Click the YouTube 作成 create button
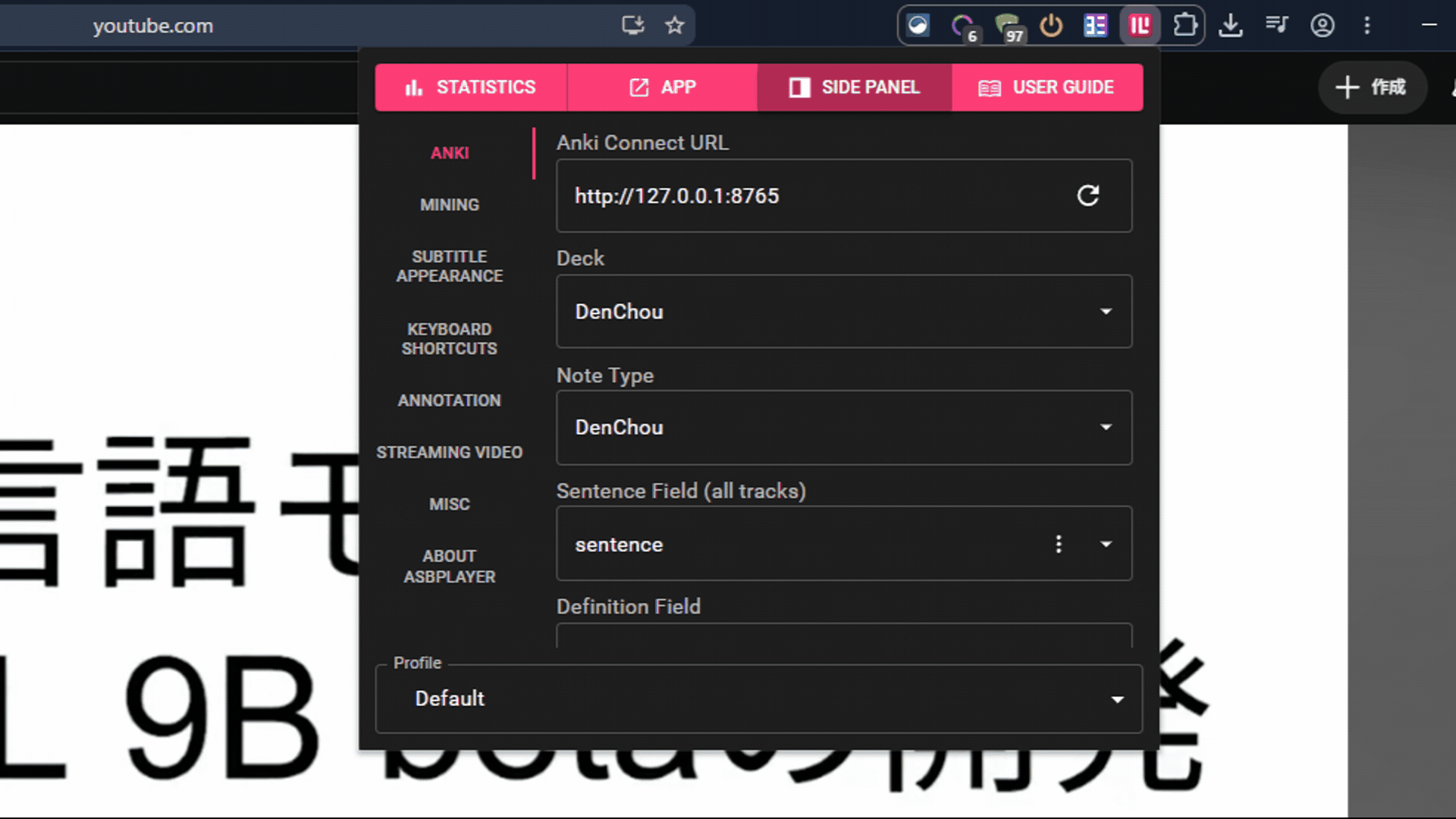This screenshot has width=1456, height=819. click(x=1372, y=87)
